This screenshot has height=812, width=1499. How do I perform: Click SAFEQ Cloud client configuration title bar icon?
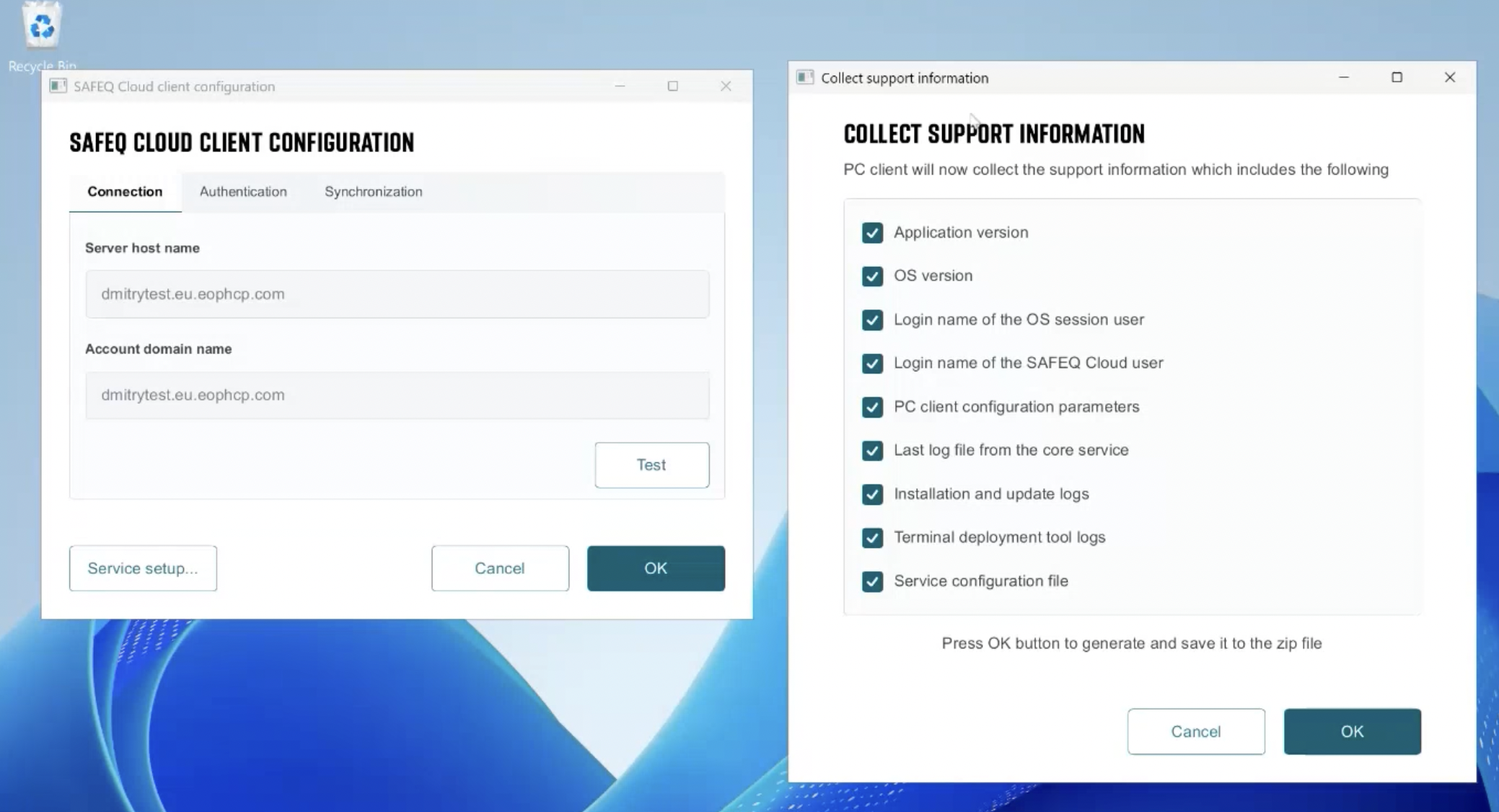coord(58,87)
